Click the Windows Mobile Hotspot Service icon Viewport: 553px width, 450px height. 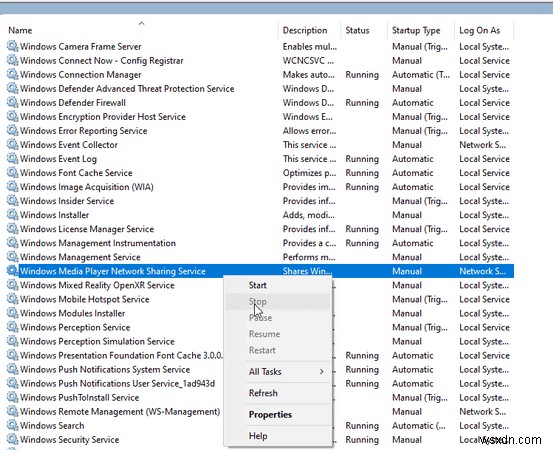coord(12,299)
